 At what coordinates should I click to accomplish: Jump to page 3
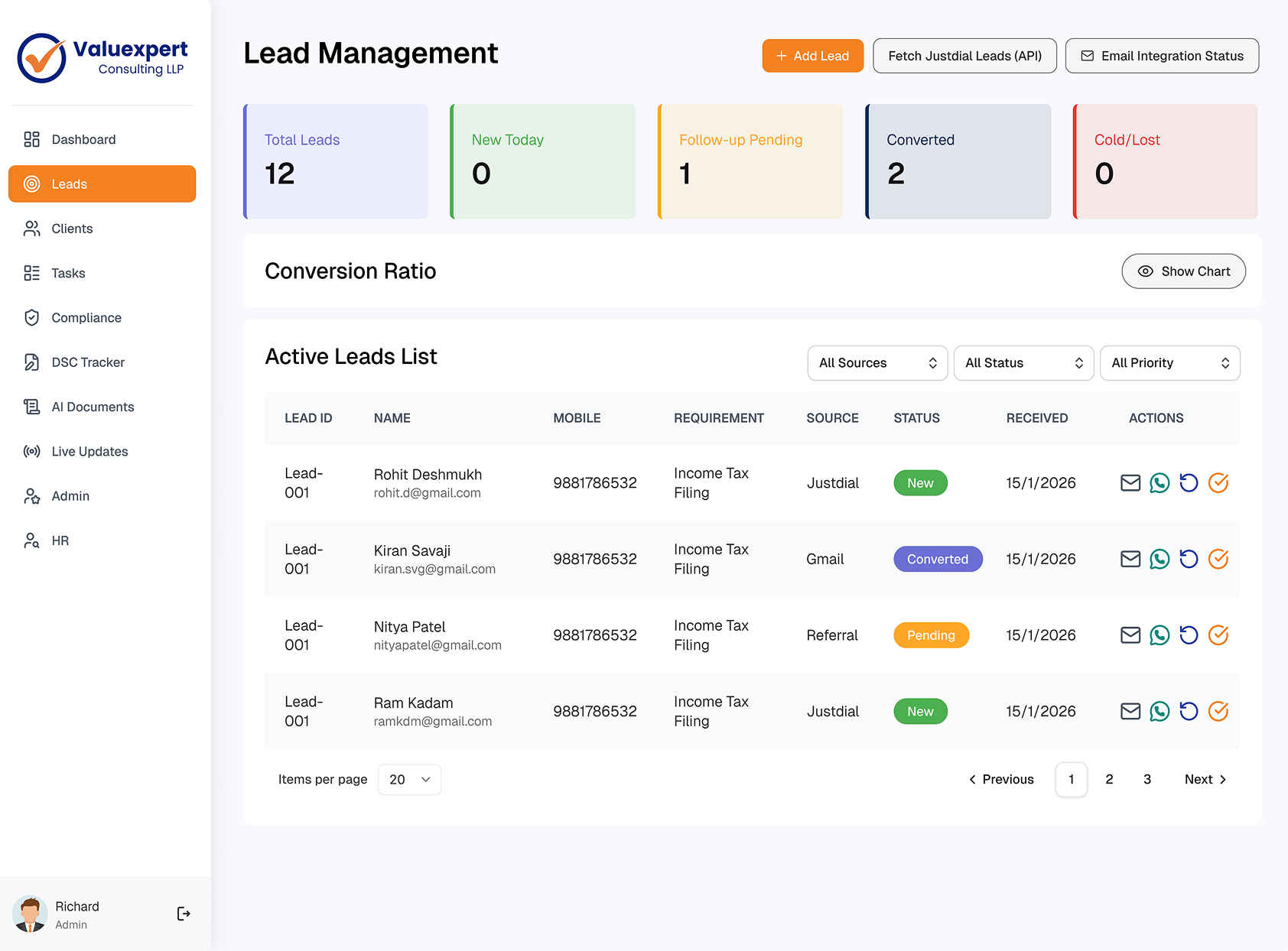(1147, 780)
